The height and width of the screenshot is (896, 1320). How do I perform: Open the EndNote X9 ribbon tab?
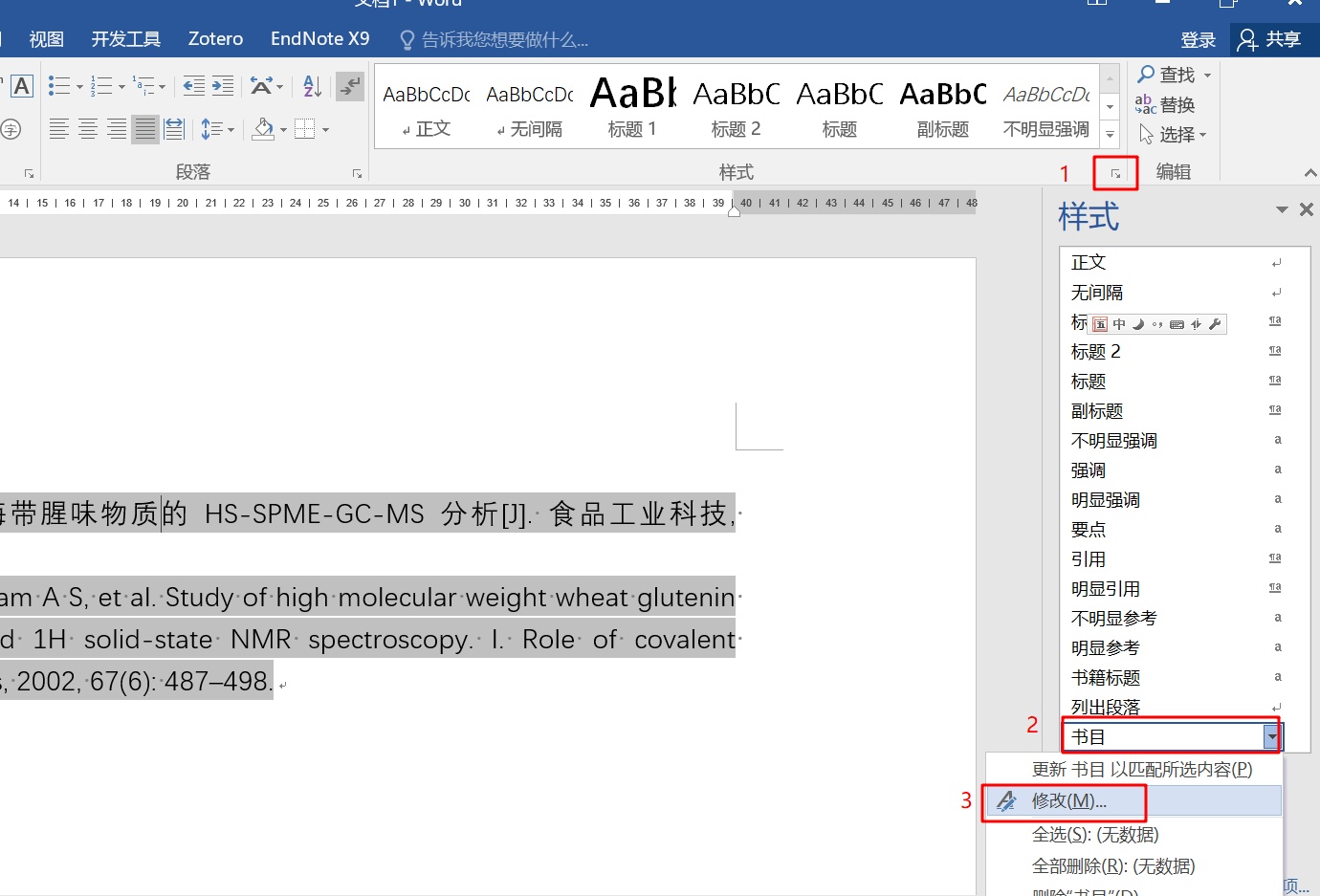point(319,39)
